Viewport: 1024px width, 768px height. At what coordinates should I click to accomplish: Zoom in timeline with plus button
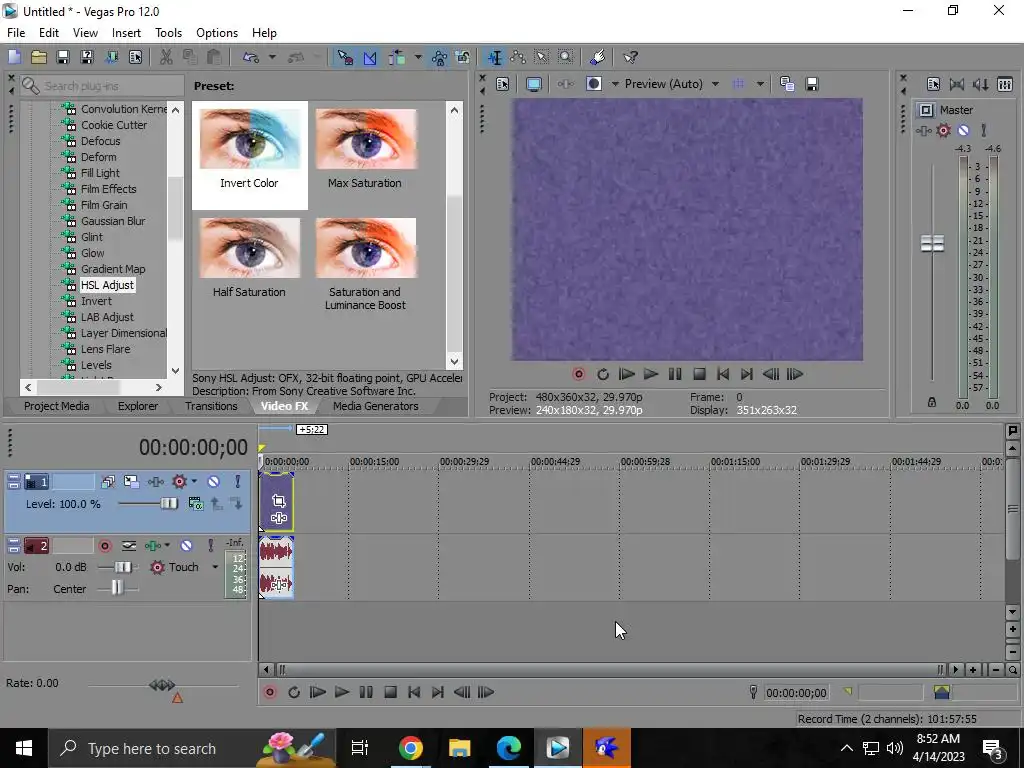(973, 670)
